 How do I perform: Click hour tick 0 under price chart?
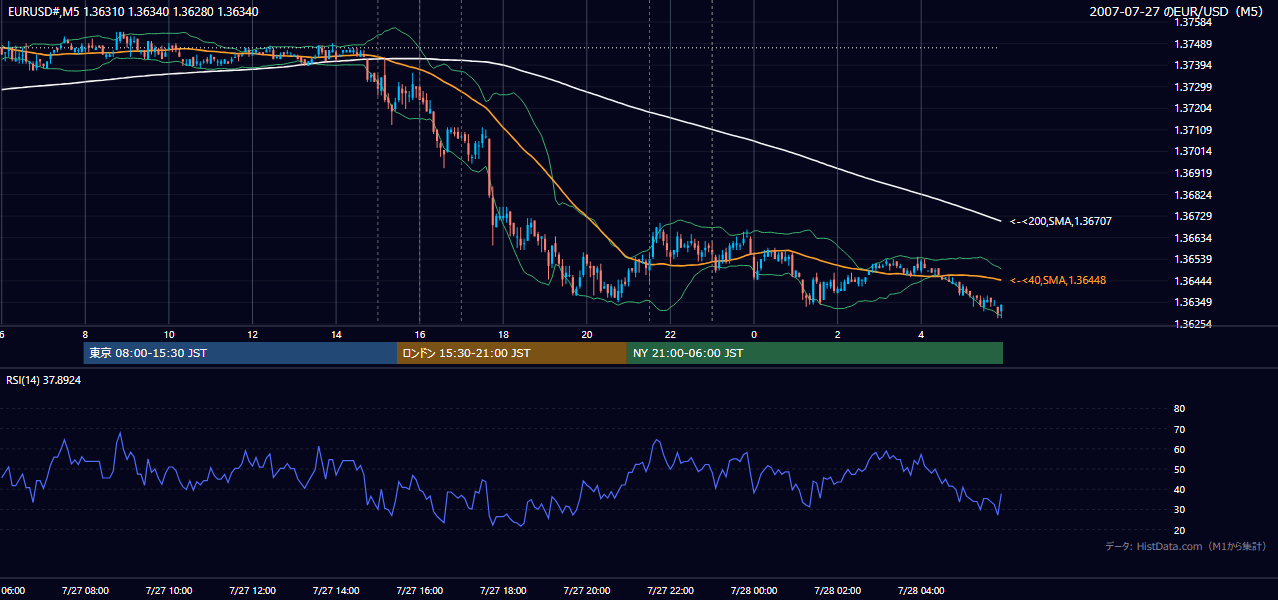pyautogui.click(x=754, y=335)
